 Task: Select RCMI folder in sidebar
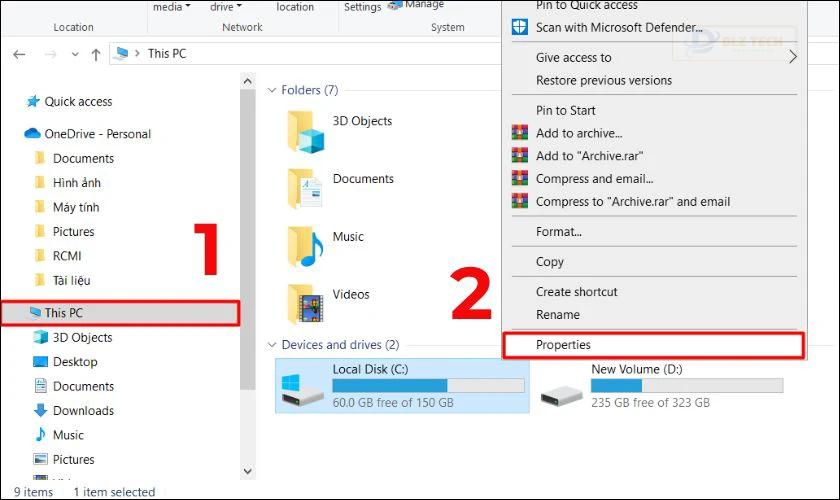[66, 256]
